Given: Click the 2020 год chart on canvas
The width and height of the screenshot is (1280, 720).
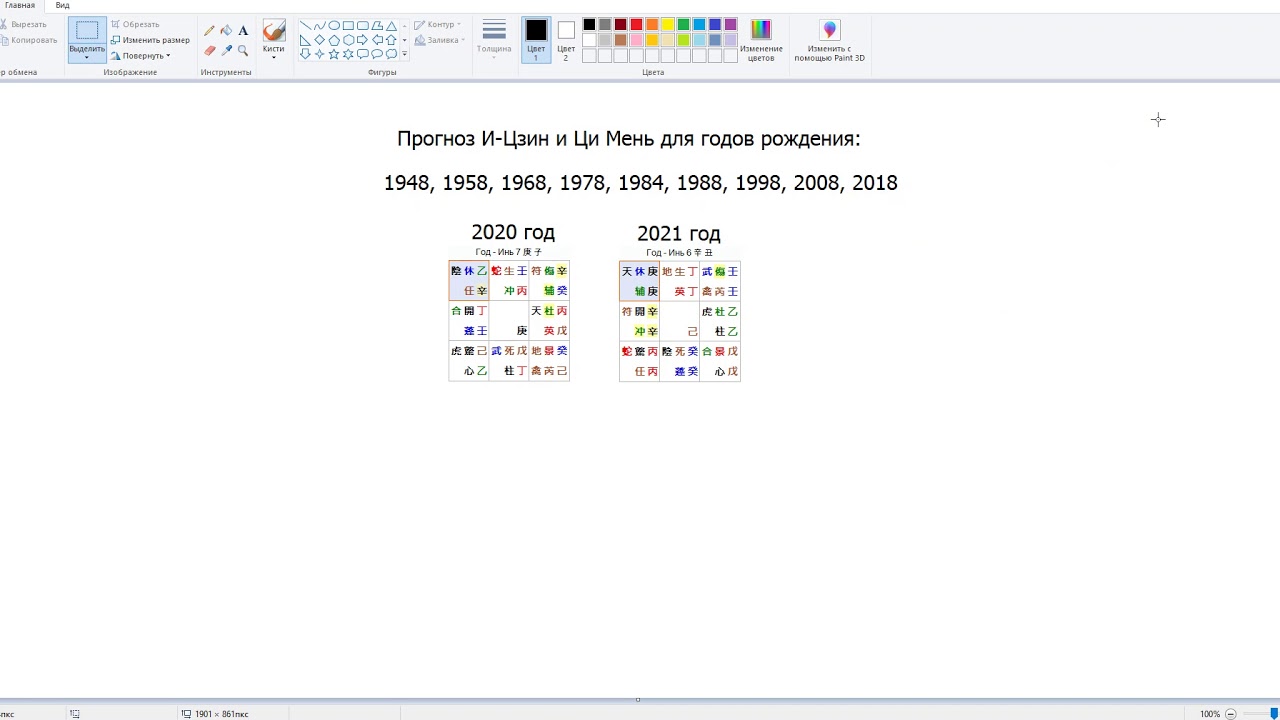Looking at the screenshot, I should (509, 320).
